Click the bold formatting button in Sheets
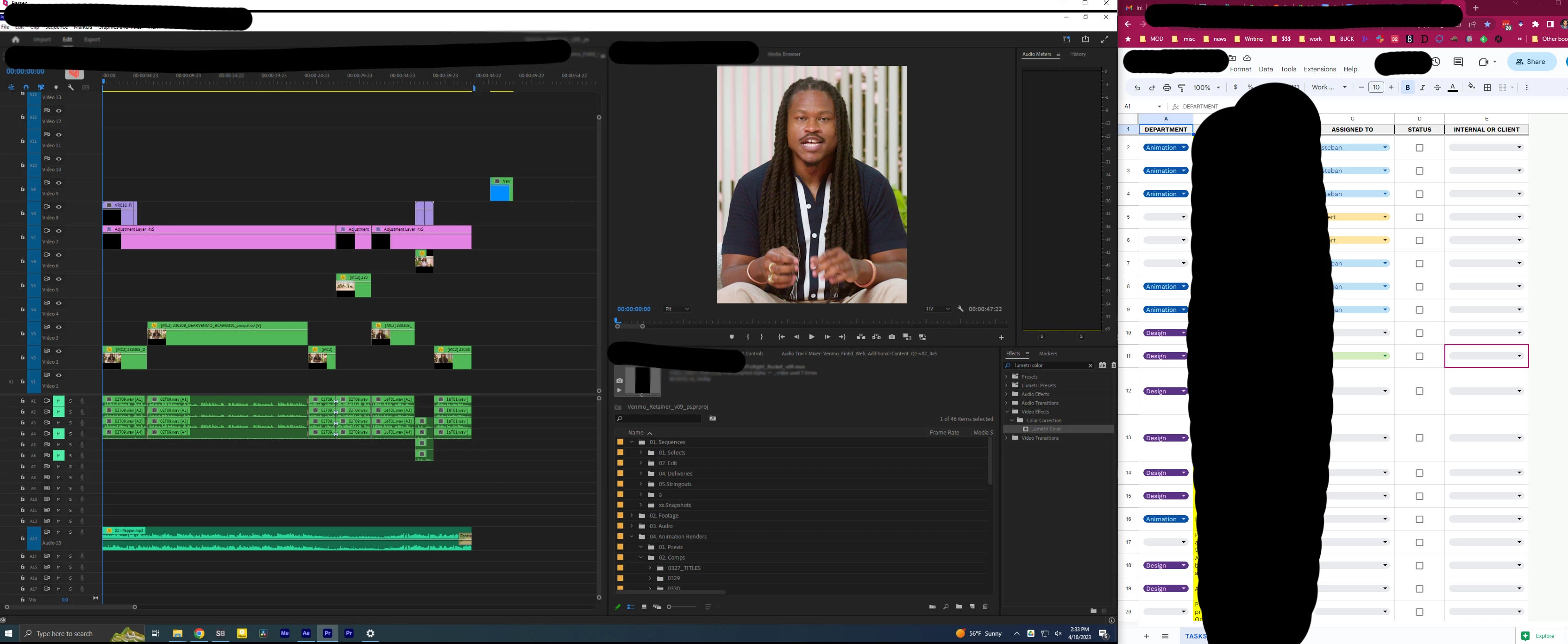 [1407, 88]
